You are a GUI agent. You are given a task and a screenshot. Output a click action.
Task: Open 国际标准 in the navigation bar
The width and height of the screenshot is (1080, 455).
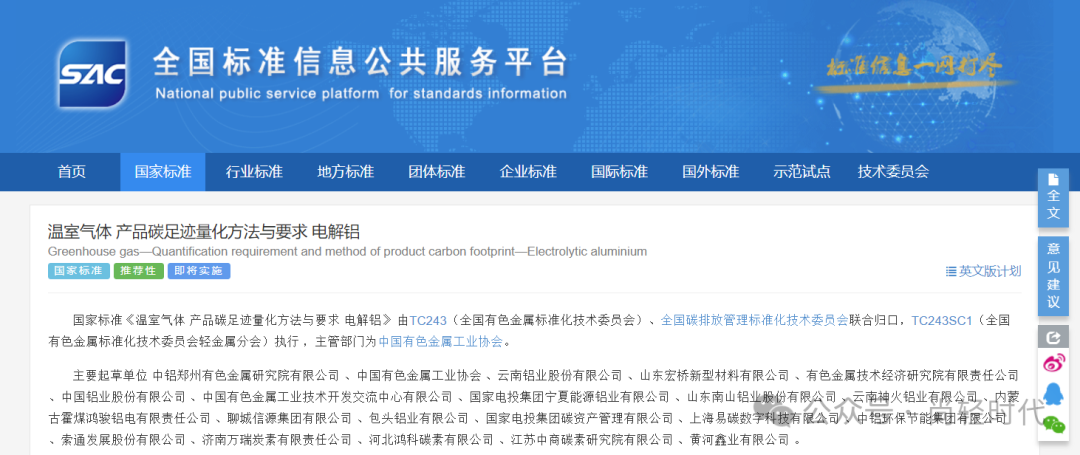(619, 171)
